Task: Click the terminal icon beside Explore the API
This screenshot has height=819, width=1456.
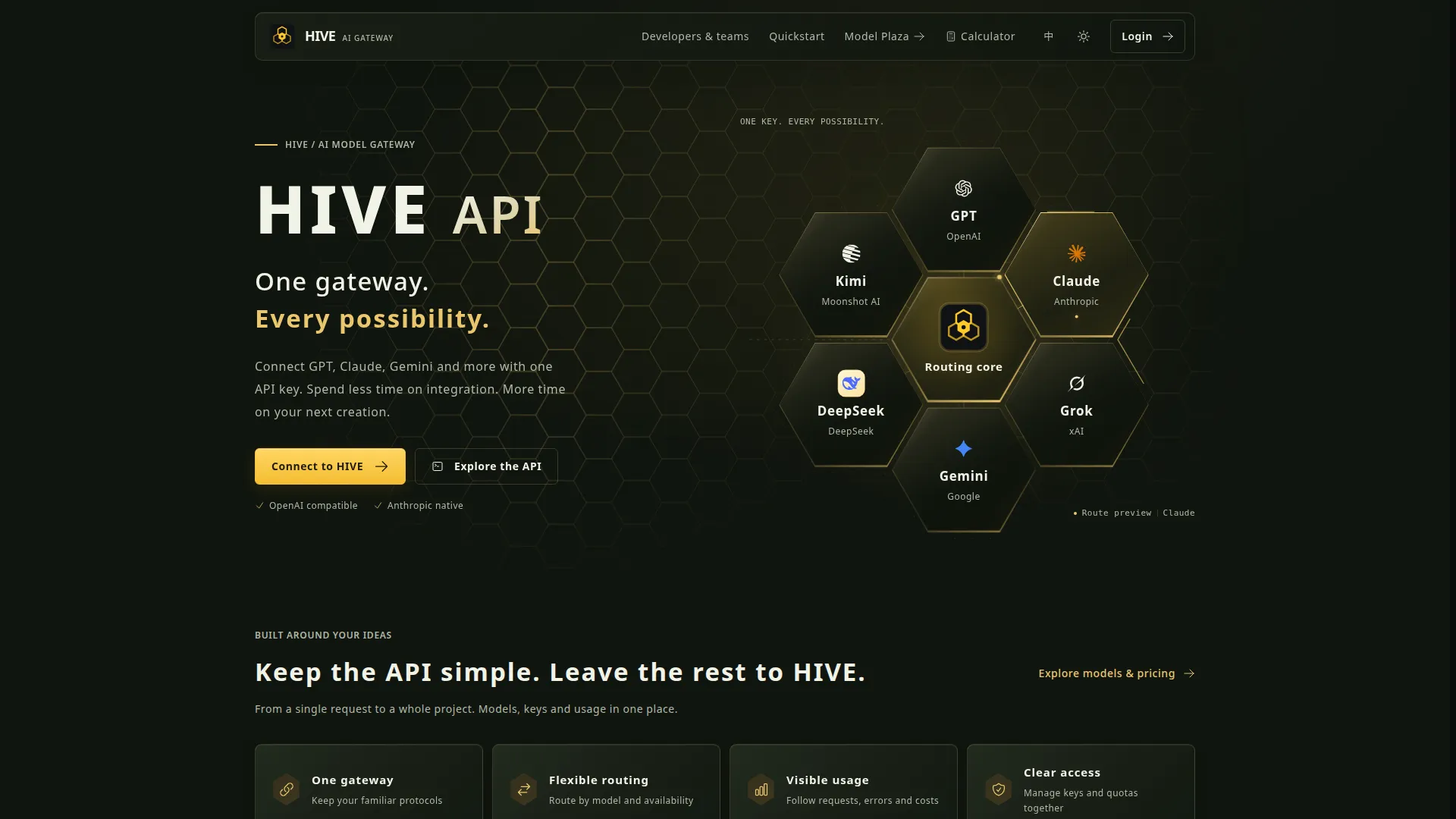Action: (438, 466)
